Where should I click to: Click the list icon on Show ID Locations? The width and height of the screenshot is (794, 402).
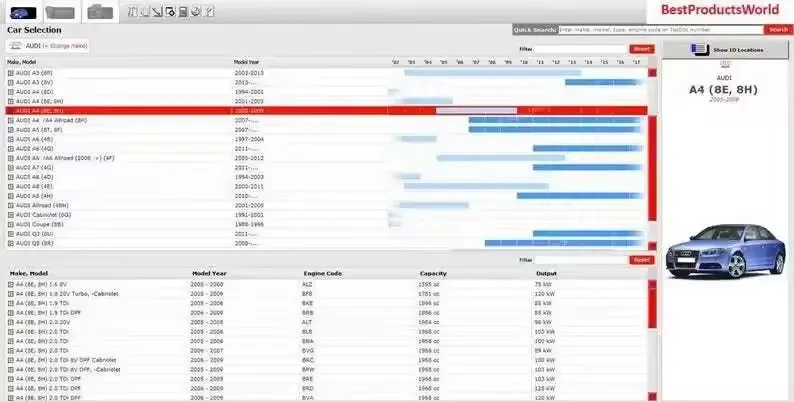point(699,50)
